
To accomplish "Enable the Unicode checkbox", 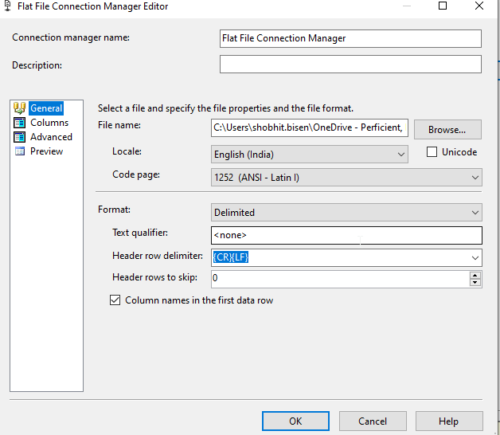I will tap(432, 152).
